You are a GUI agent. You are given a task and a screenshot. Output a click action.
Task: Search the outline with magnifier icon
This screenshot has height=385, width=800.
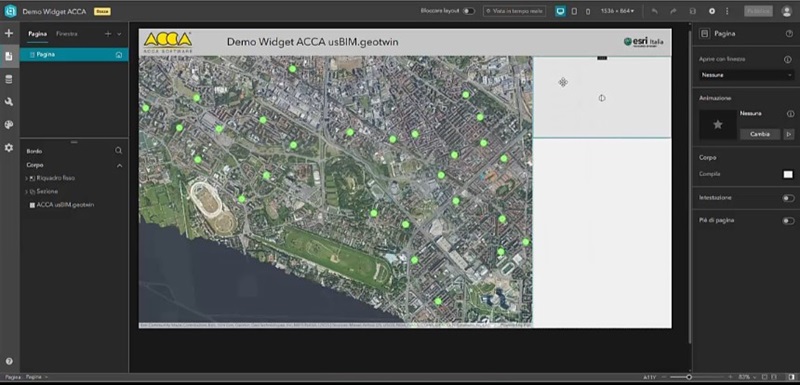pos(118,150)
